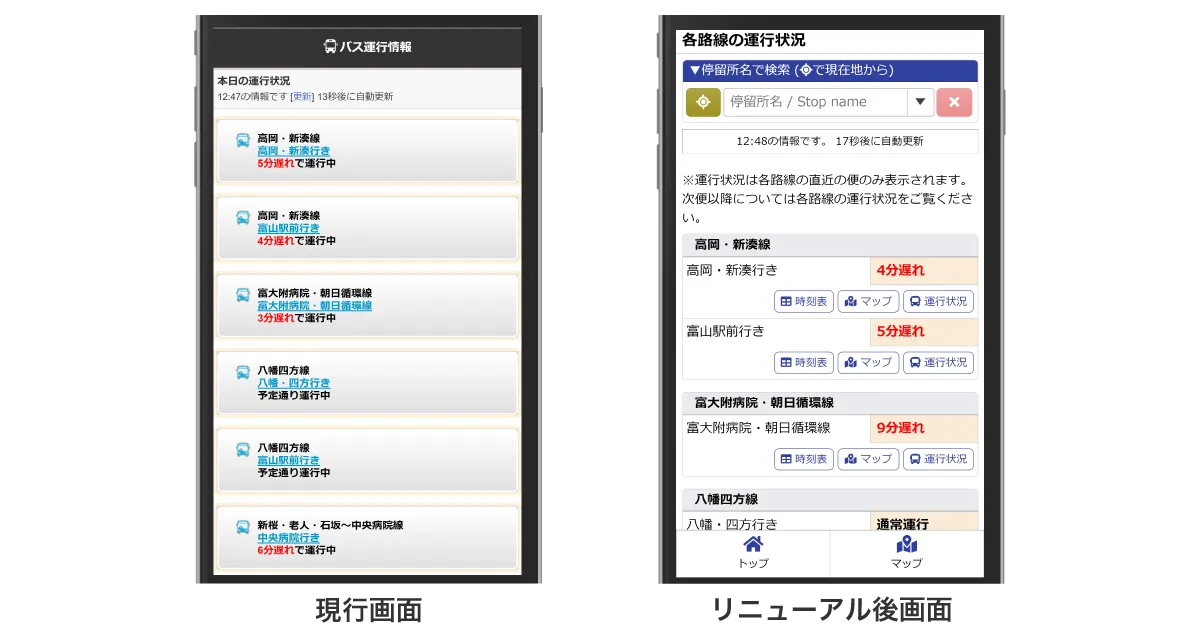
Task: Open the 富大附病院・朝日循環線 link in the 3分遅れ card
Action: (x=314, y=306)
